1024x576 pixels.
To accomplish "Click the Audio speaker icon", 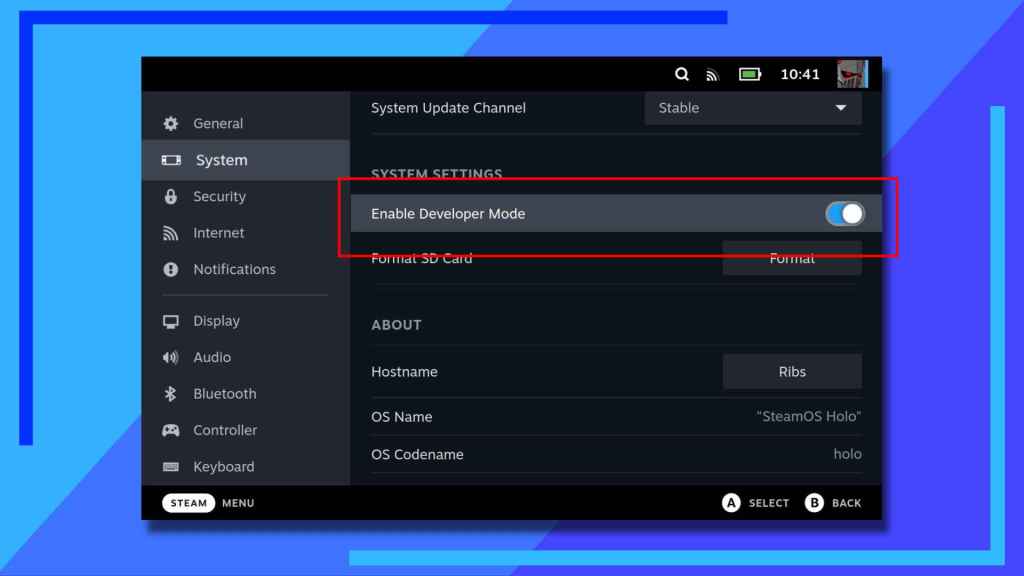I will point(170,357).
